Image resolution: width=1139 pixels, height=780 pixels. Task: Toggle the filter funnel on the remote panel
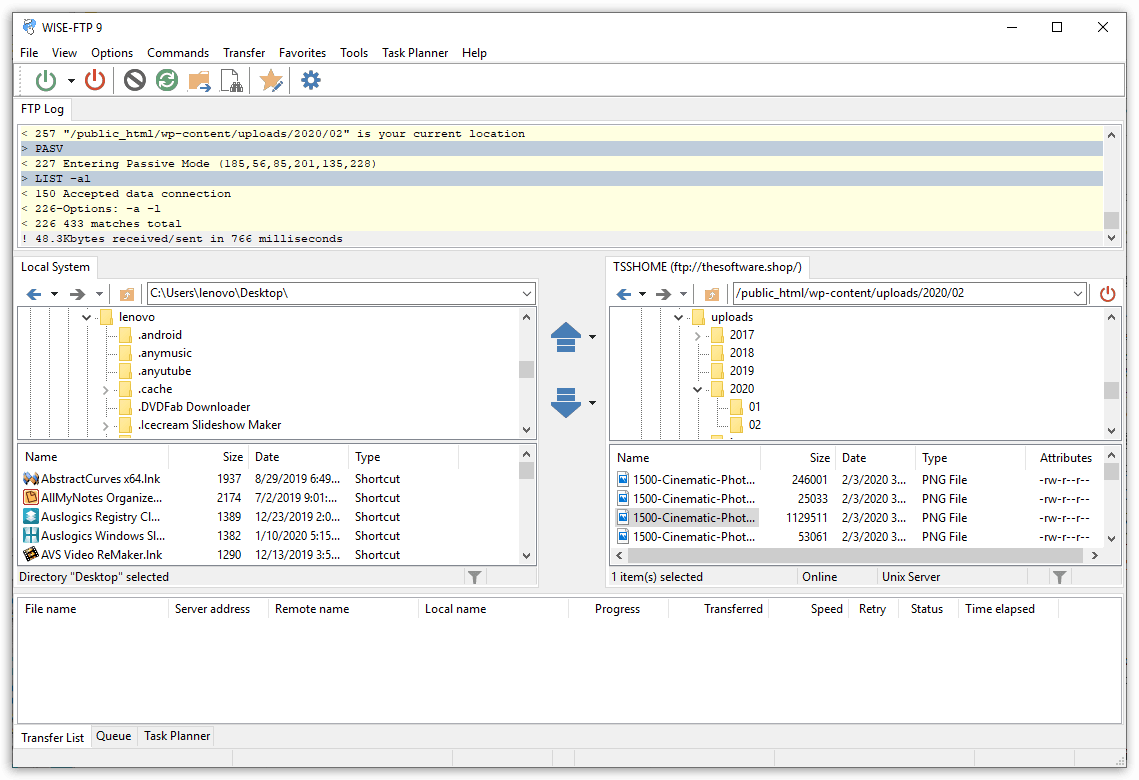click(x=1060, y=576)
